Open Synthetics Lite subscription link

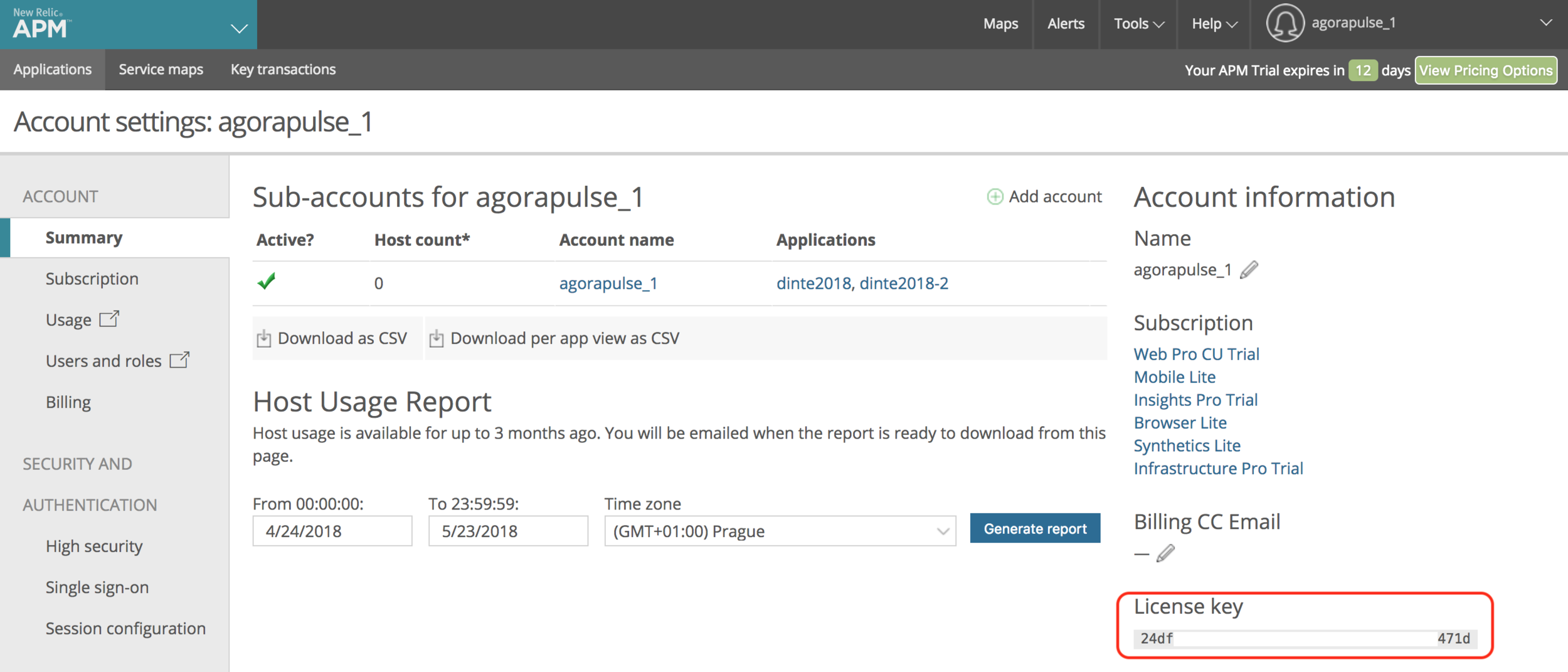coord(1187,446)
